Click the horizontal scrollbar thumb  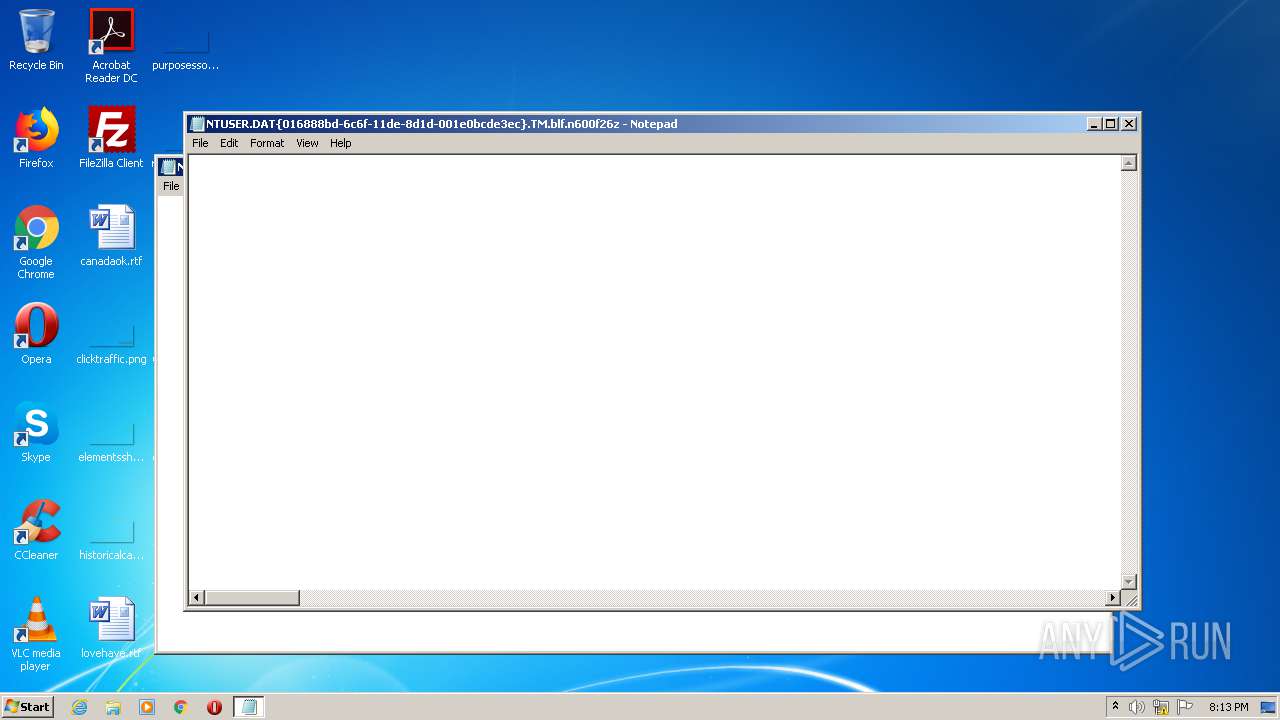point(252,598)
